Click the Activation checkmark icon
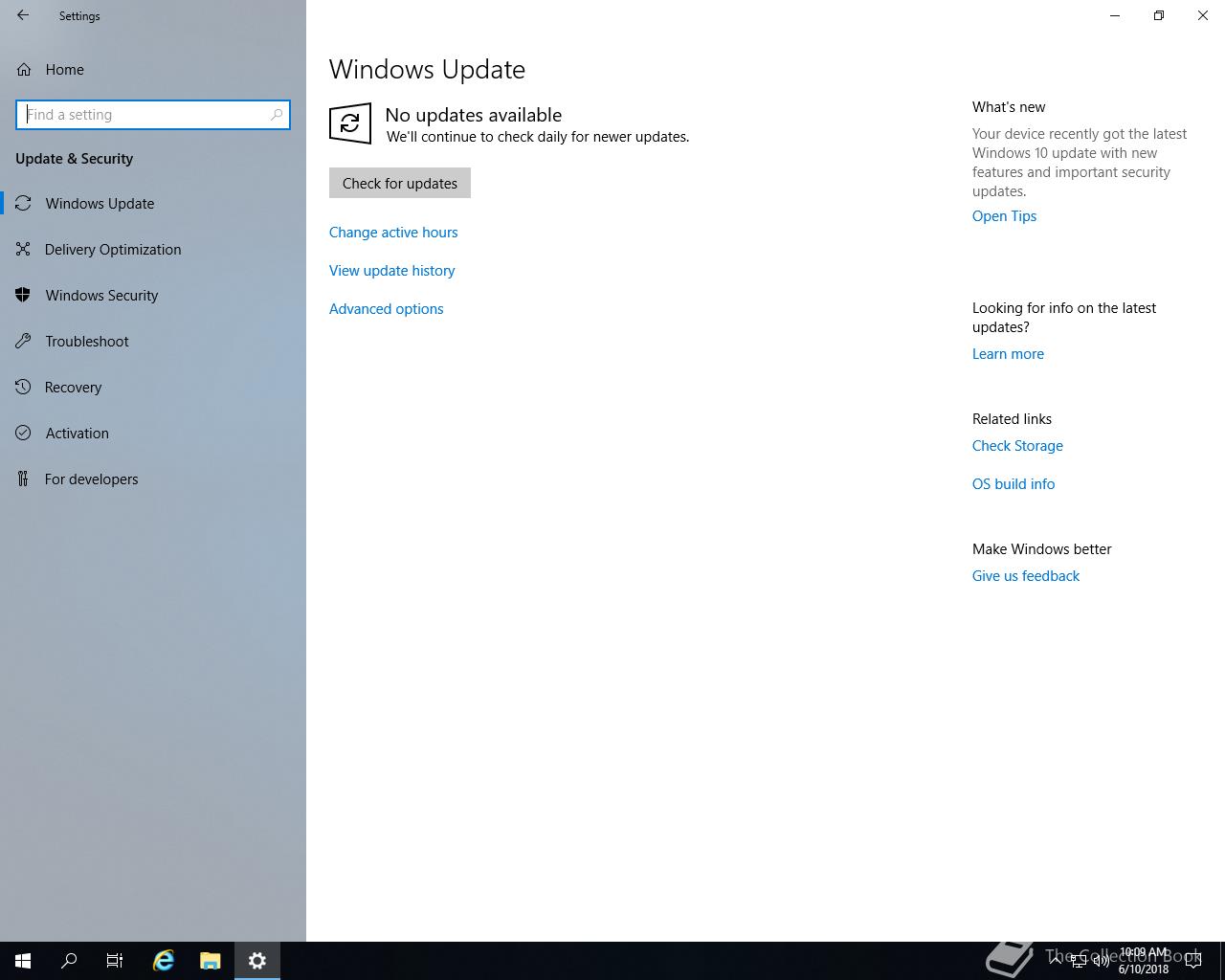The width and height of the screenshot is (1225, 980). tap(23, 433)
